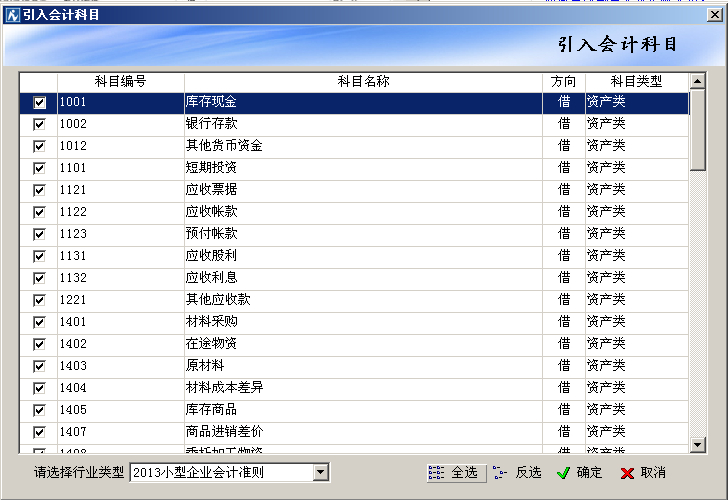Uncheck the checkbox for 1123 预付帐款
Image resolution: width=728 pixels, height=500 pixels.
(39, 234)
